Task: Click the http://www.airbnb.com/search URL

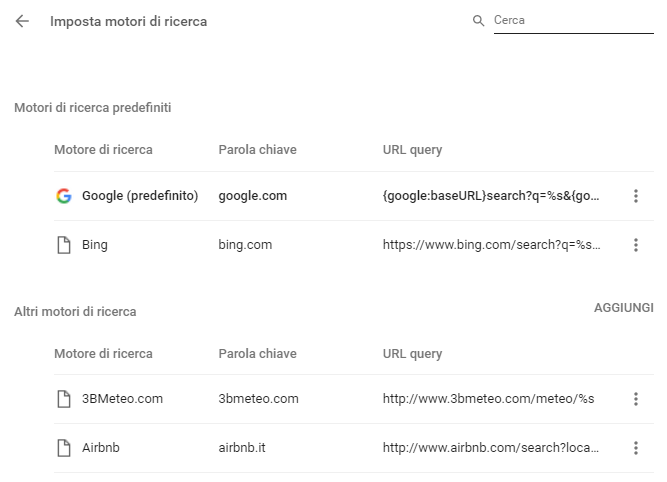Action: [491, 448]
